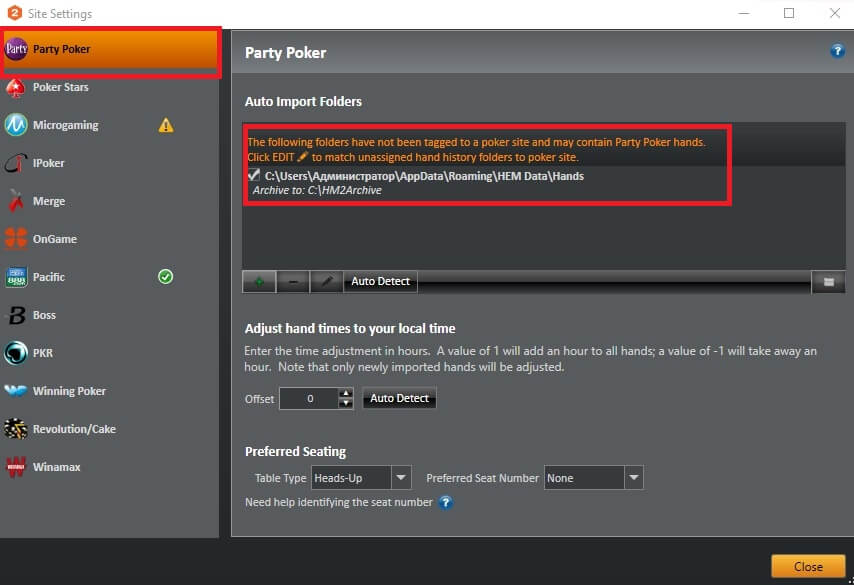Minimize the Site Settings window
Image resolution: width=854 pixels, height=585 pixels.
click(x=744, y=13)
